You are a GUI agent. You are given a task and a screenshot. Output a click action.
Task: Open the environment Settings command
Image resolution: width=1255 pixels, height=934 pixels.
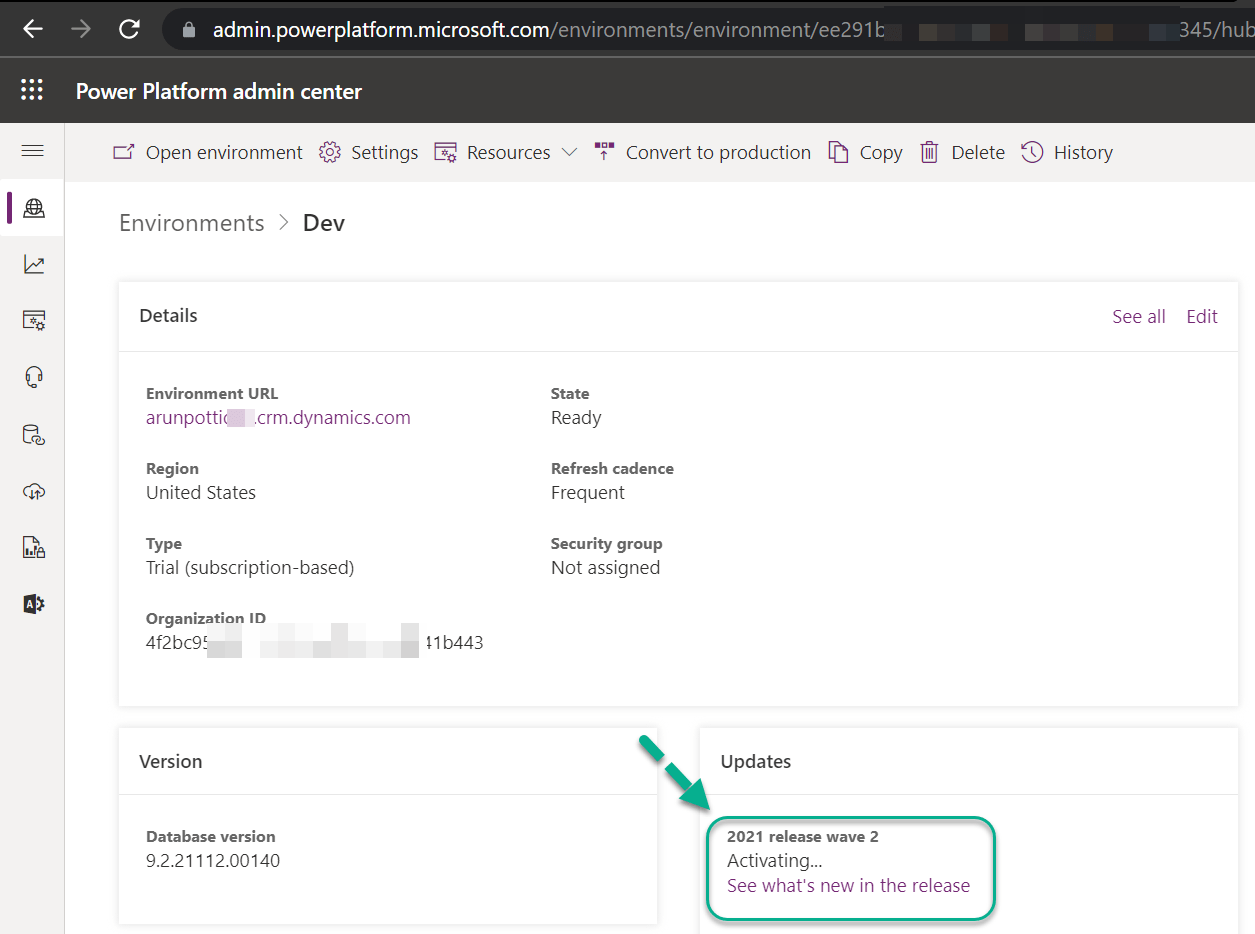point(368,152)
